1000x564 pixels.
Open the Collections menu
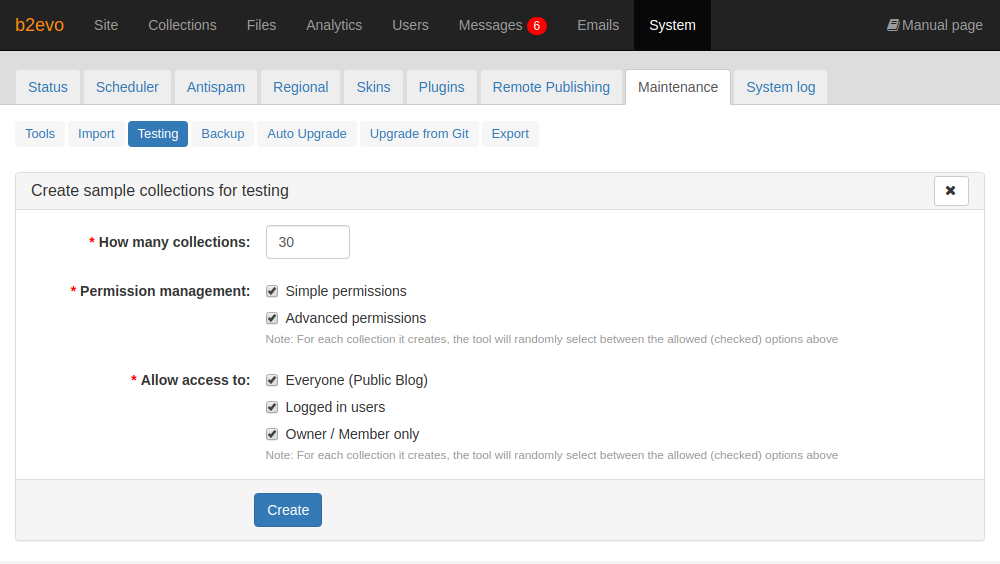(x=182, y=25)
